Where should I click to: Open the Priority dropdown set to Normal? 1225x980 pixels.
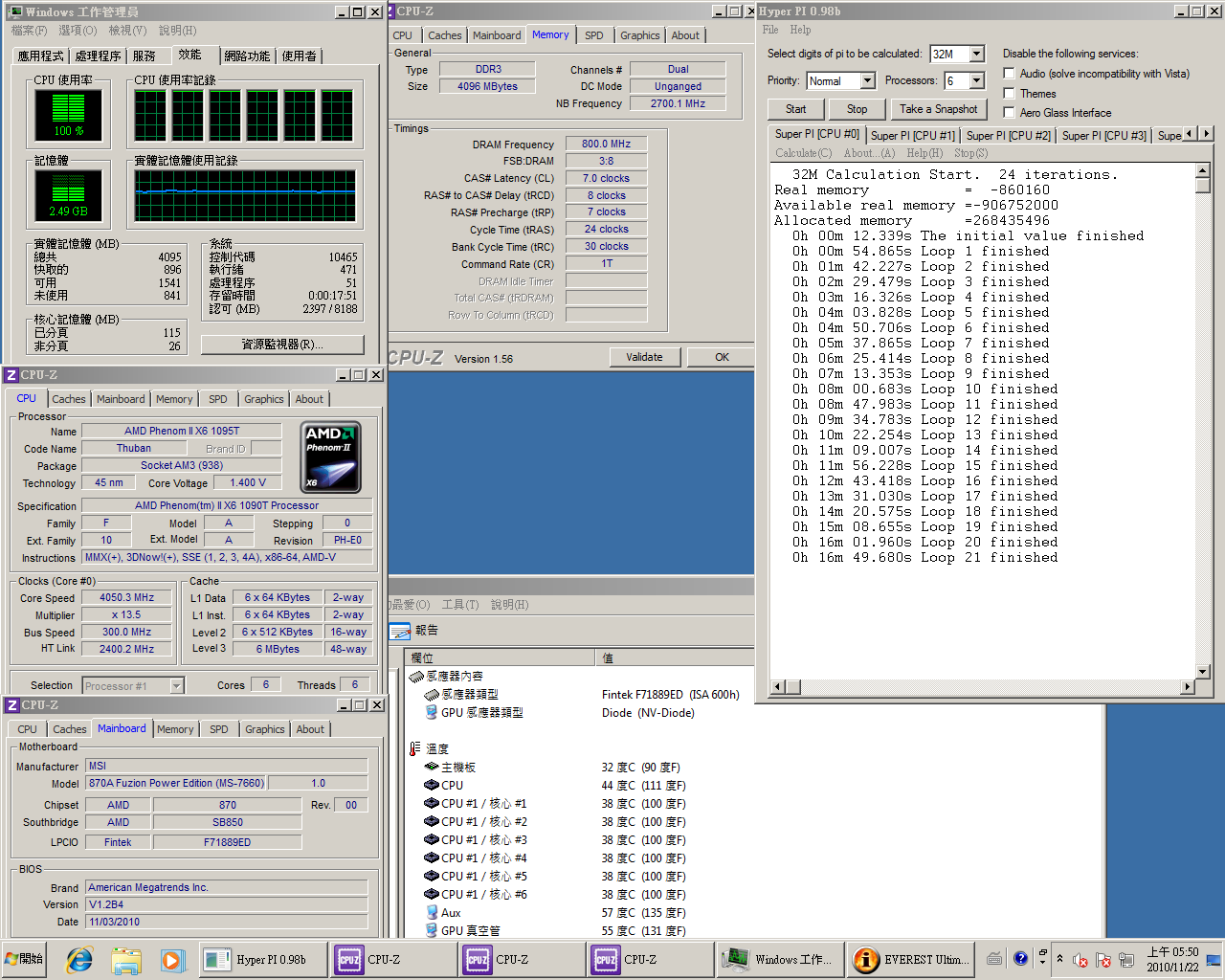(867, 81)
